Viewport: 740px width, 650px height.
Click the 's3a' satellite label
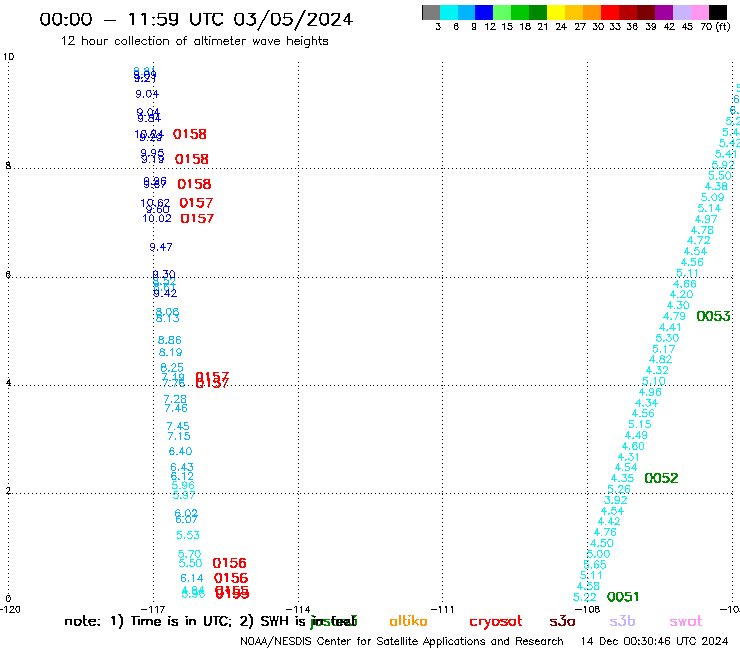pos(562,622)
